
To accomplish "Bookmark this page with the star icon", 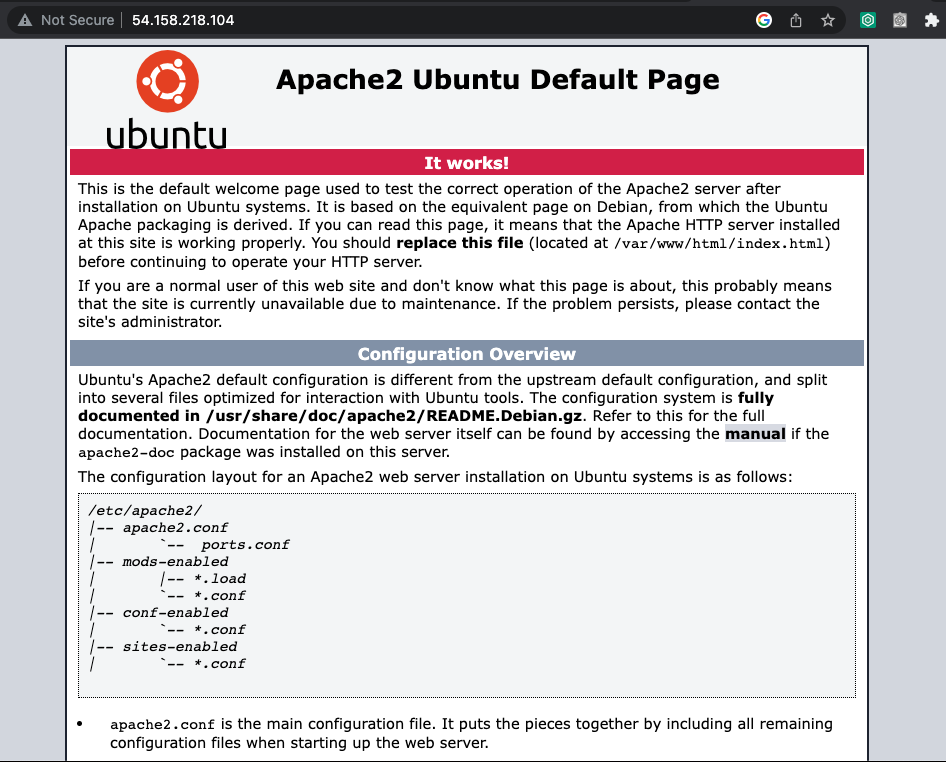I will [x=828, y=20].
